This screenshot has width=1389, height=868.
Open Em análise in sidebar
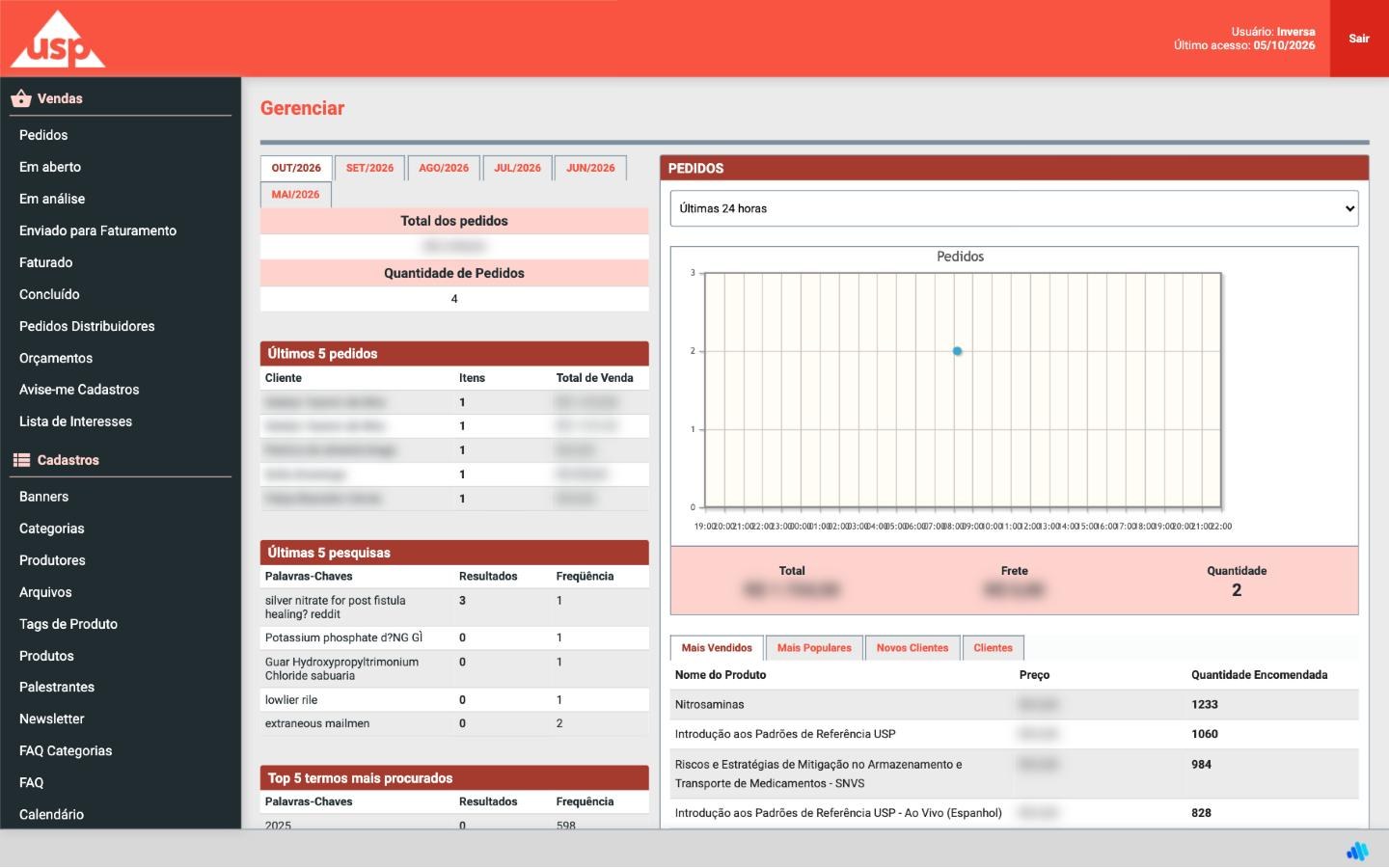[52, 199]
